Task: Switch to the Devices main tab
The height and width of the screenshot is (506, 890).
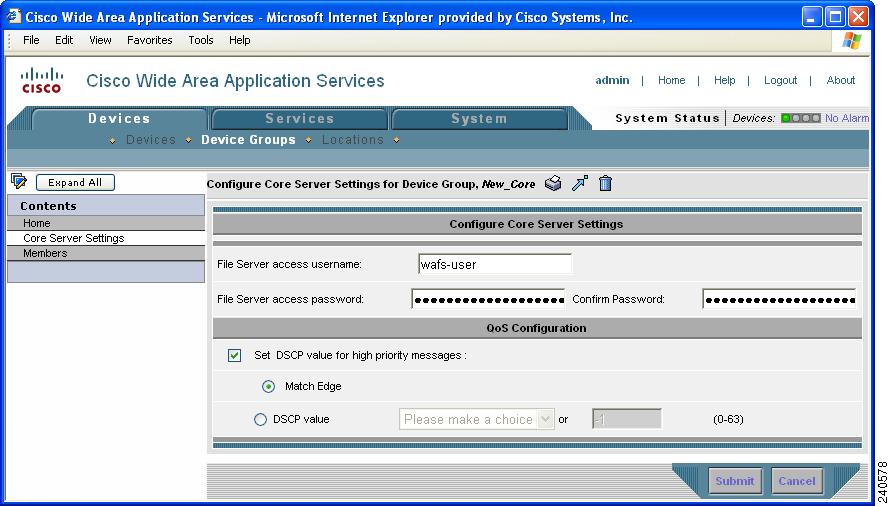Action: tap(119, 119)
